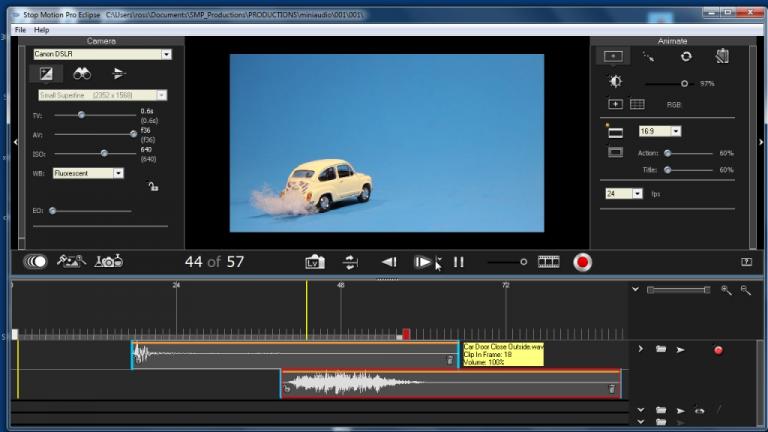Toggle the red audio track record dot
The width and height of the screenshot is (768, 432).
coord(718,350)
